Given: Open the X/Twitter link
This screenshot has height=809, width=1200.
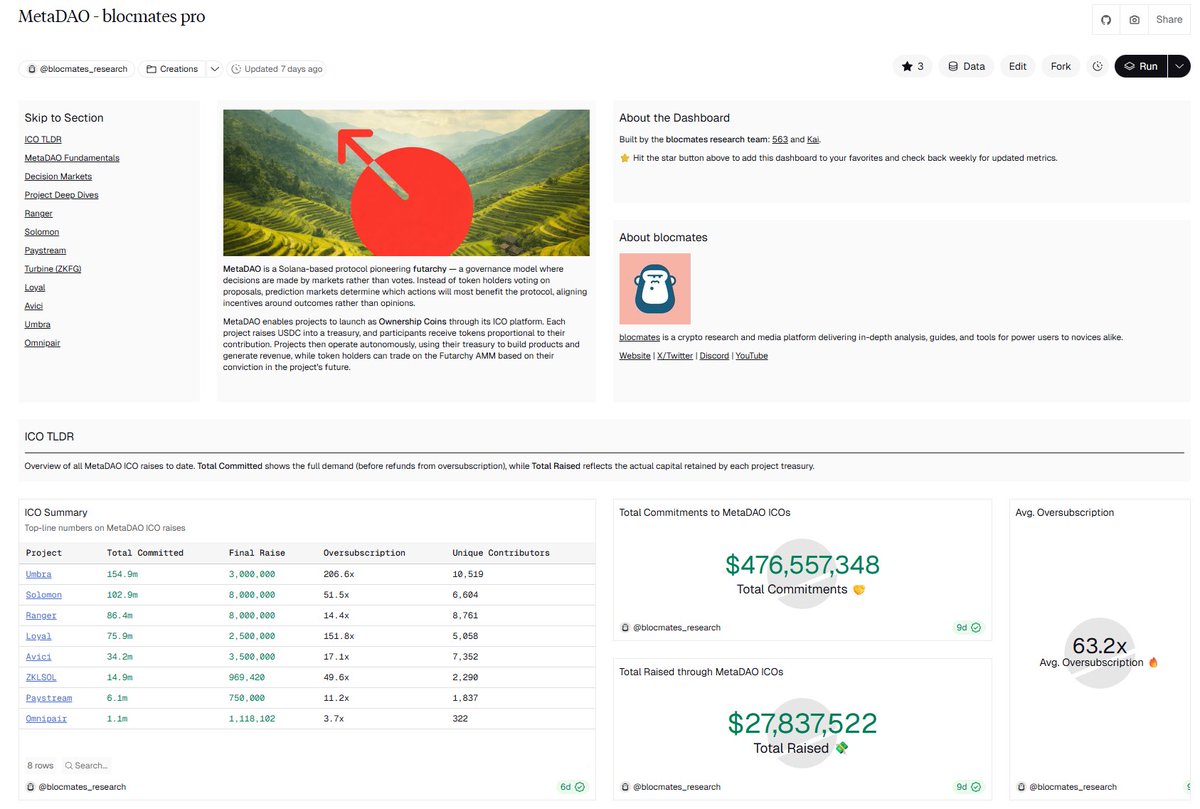Looking at the screenshot, I should [675, 356].
